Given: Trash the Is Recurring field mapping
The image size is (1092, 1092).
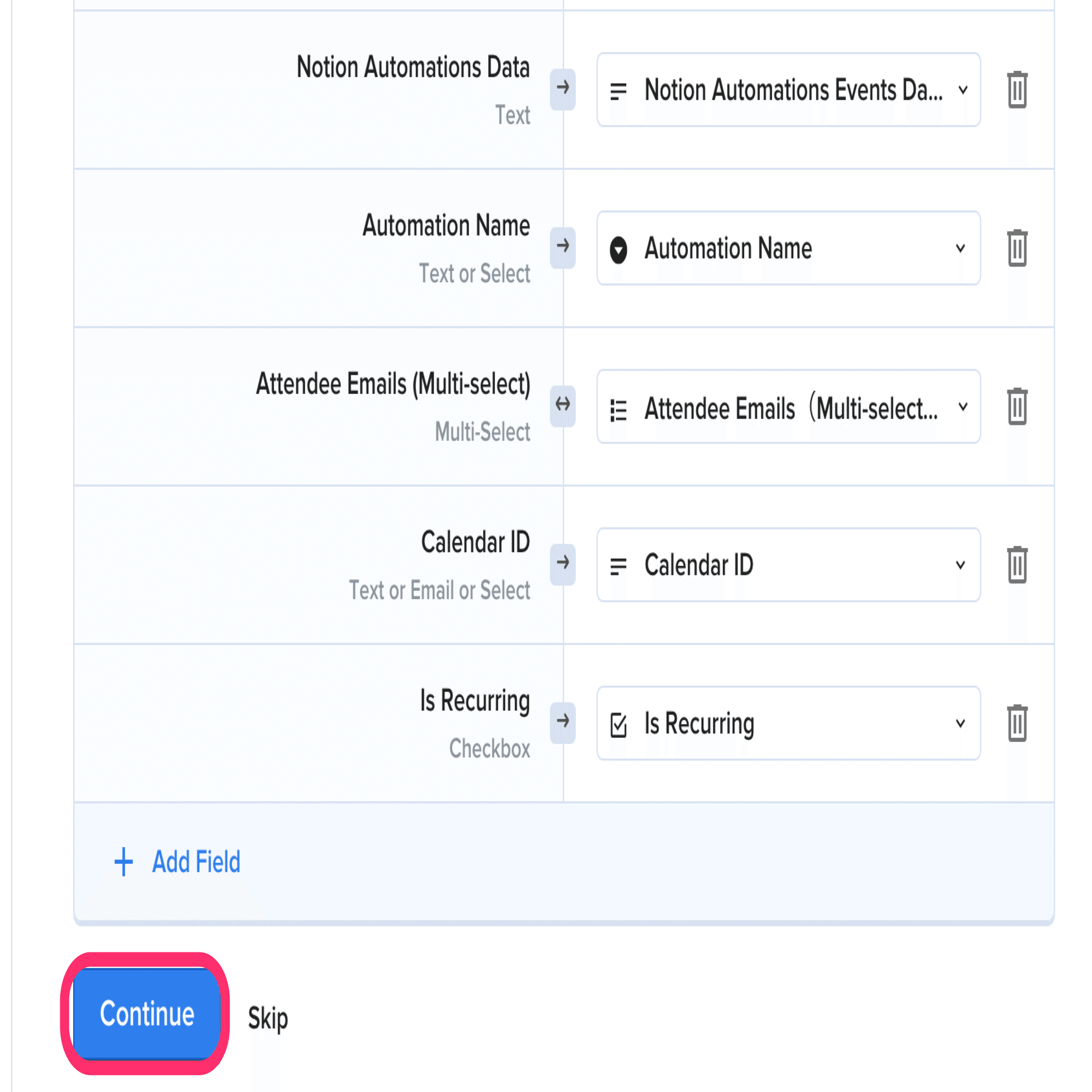Looking at the screenshot, I should [x=1017, y=722].
